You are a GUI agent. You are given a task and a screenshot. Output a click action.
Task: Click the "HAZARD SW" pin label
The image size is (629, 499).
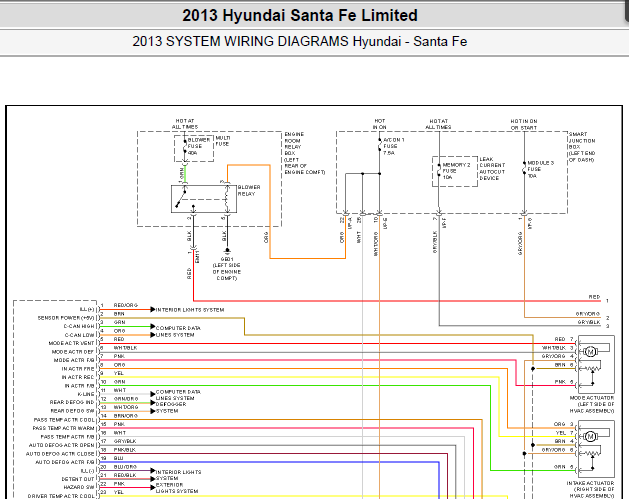(79, 487)
